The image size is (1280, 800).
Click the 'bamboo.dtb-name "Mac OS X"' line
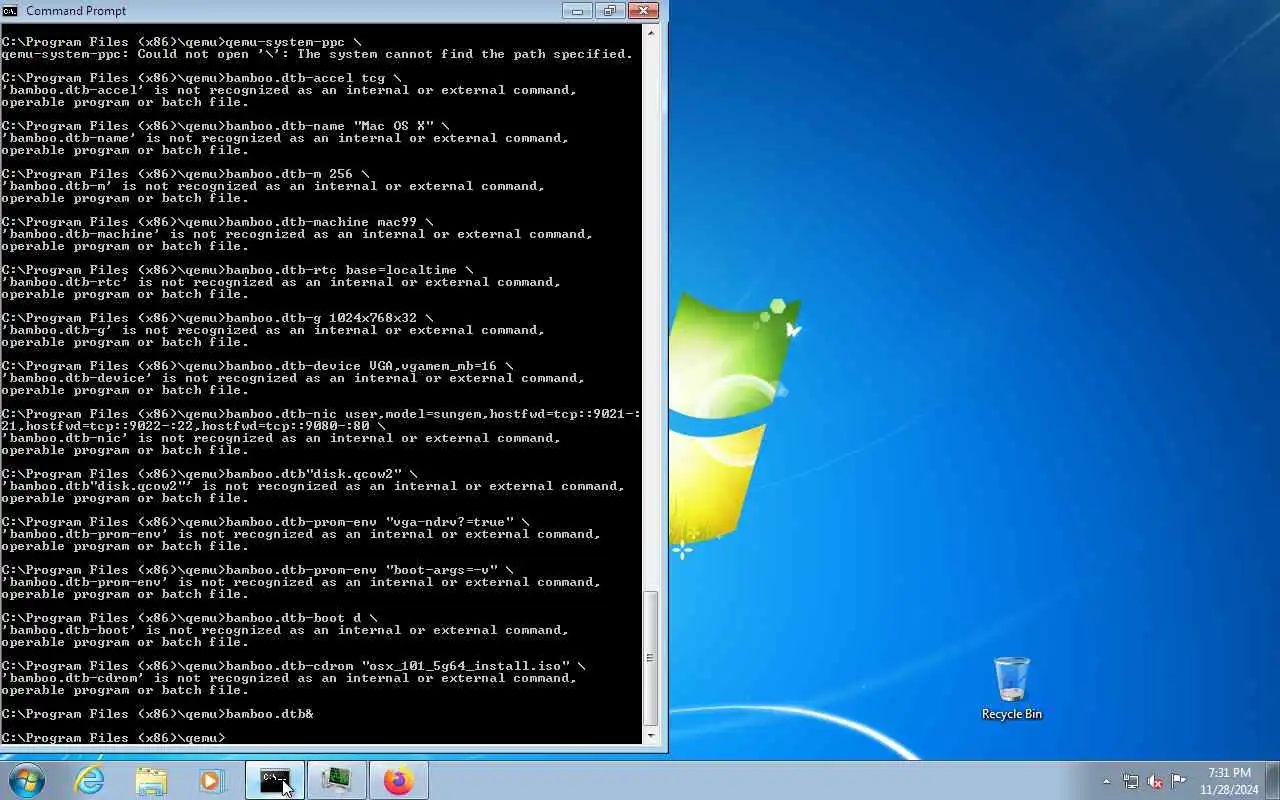(x=225, y=126)
